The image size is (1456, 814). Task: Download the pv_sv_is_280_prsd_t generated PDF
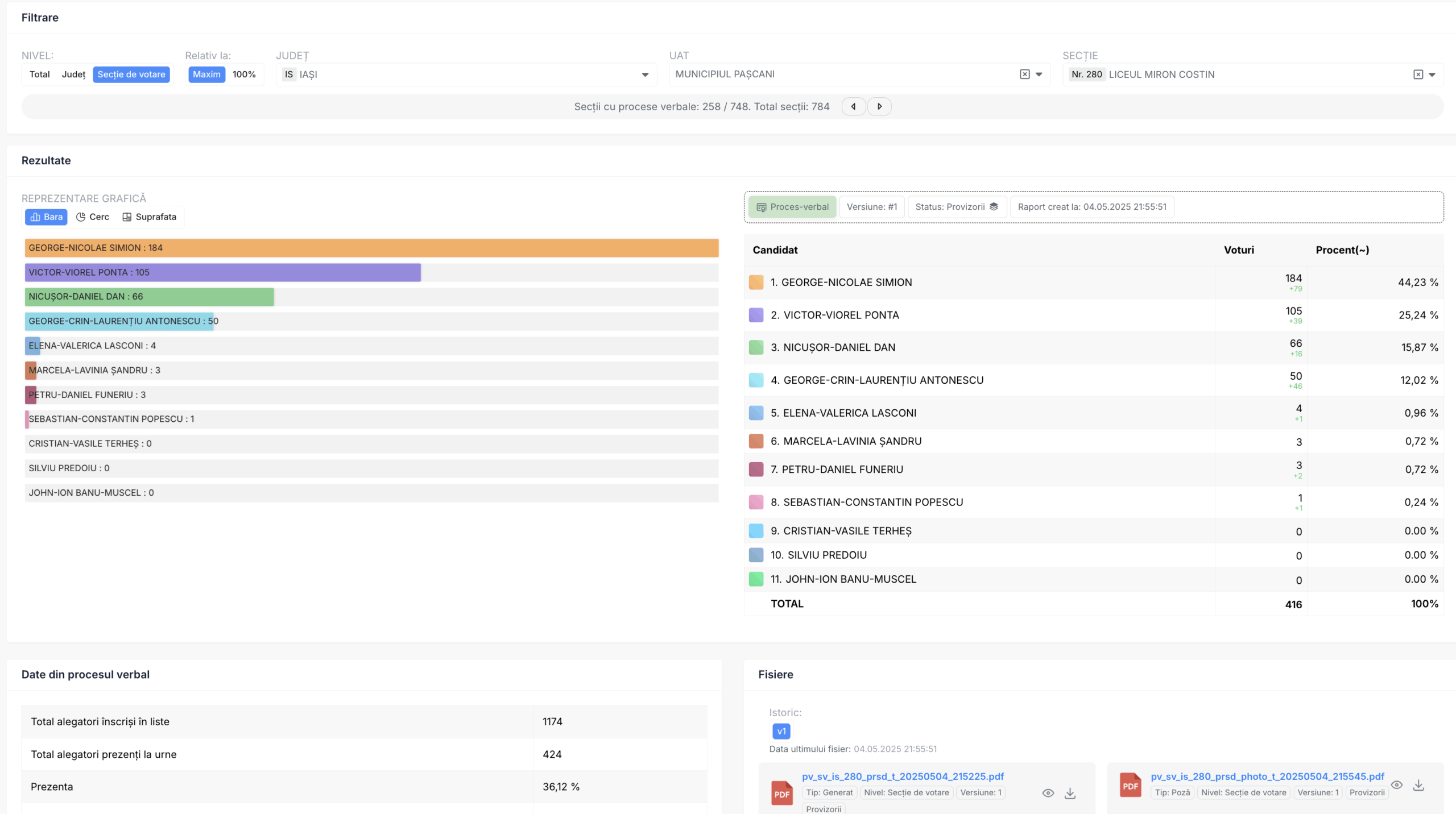pyautogui.click(x=1070, y=793)
